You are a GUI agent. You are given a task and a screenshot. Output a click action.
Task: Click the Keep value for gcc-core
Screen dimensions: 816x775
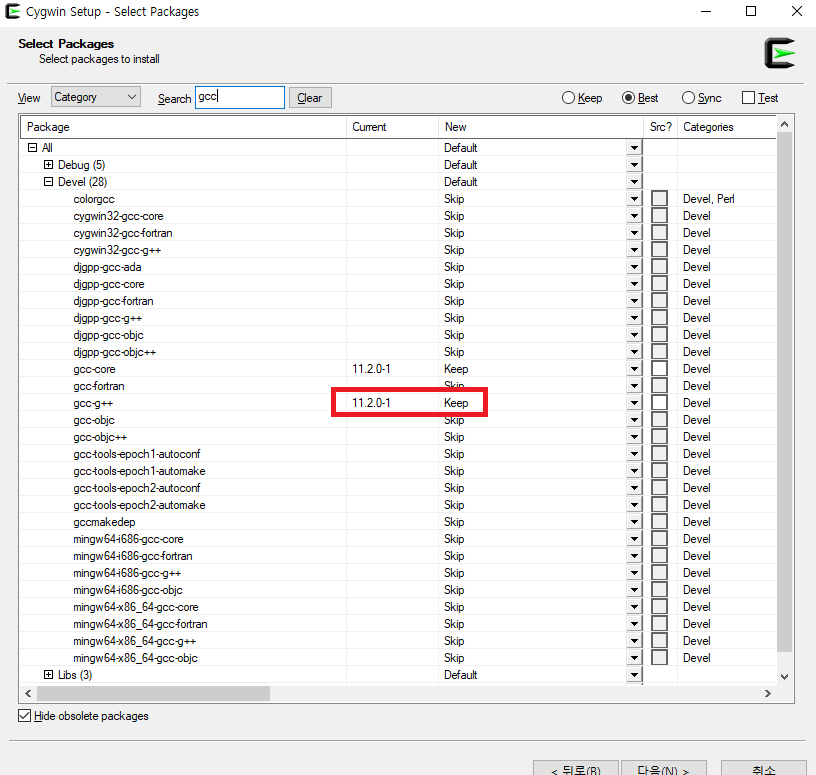(x=456, y=369)
